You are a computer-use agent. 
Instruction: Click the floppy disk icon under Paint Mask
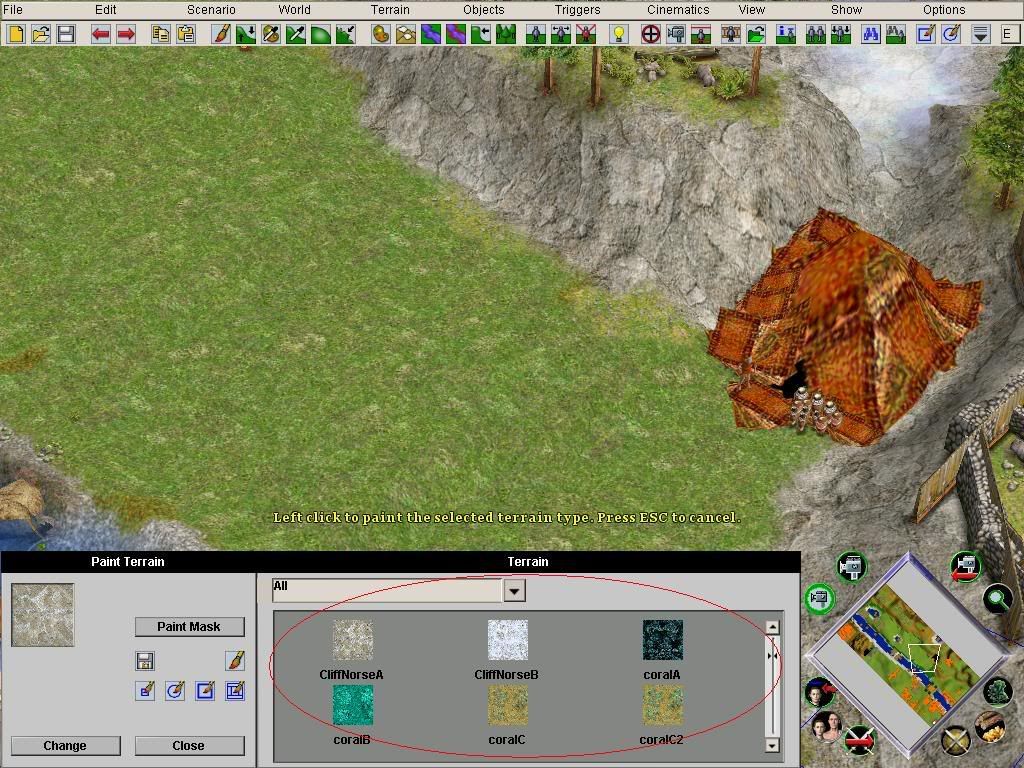[x=145, y=660]
